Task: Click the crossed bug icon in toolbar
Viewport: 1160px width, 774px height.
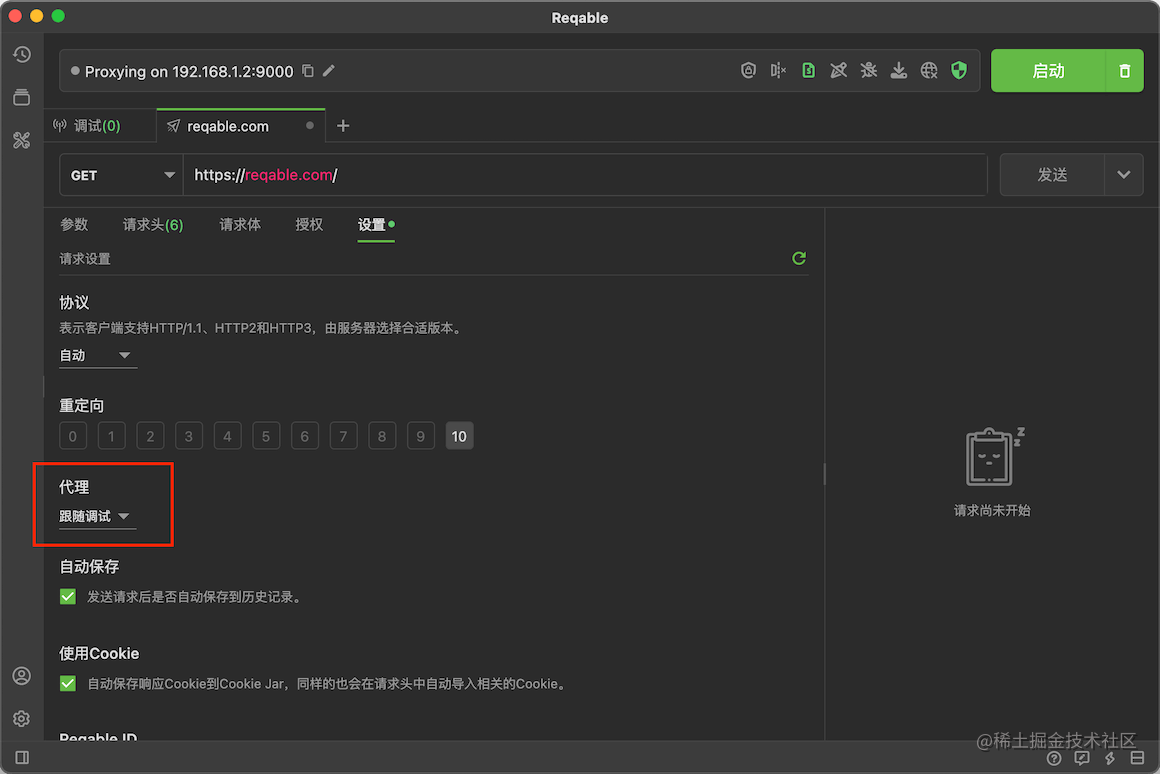Action: tap(869, 70)
